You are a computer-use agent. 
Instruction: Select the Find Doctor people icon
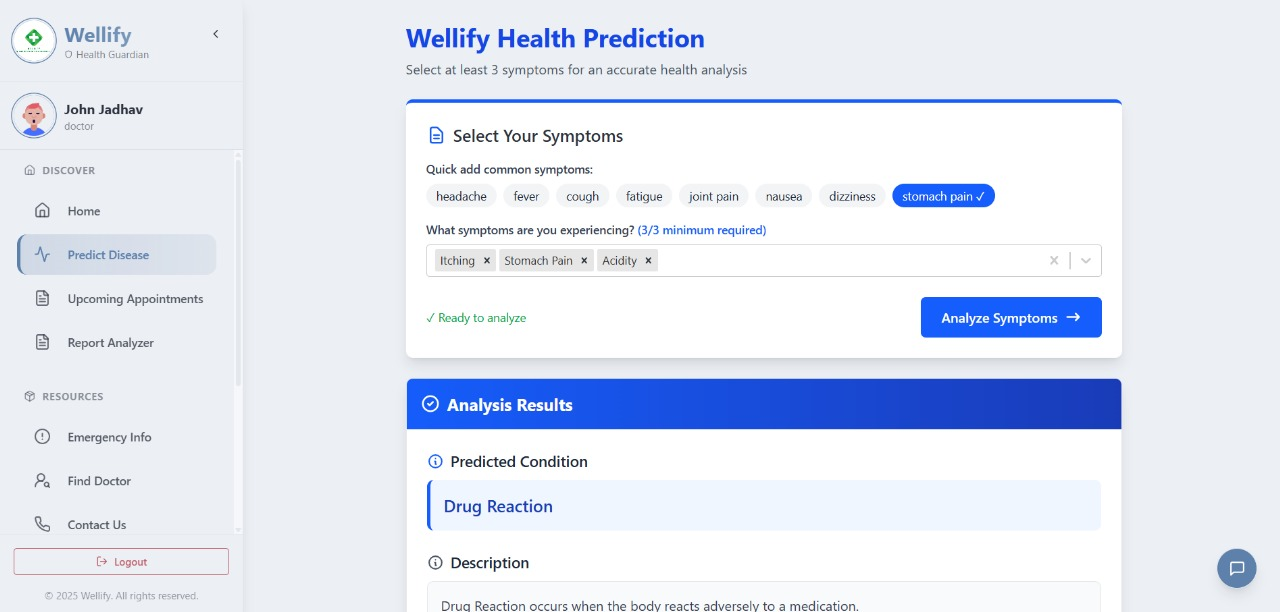pos(42,481)
